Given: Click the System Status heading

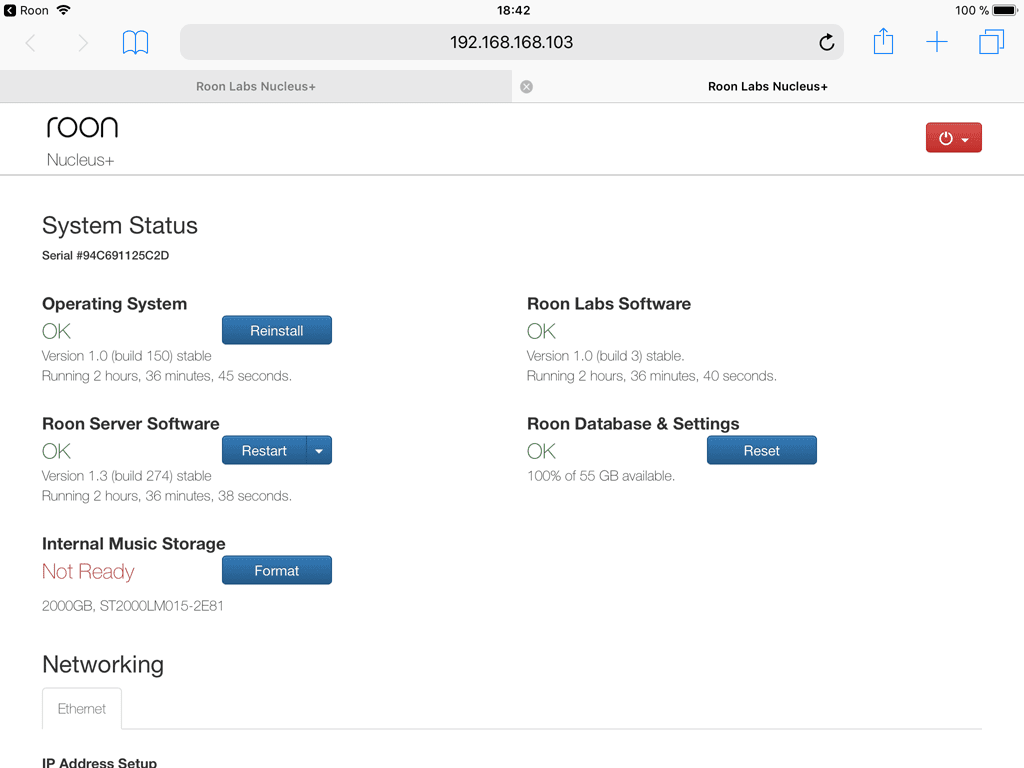Looking at the screenshot, I should click(x=120, y=226).
